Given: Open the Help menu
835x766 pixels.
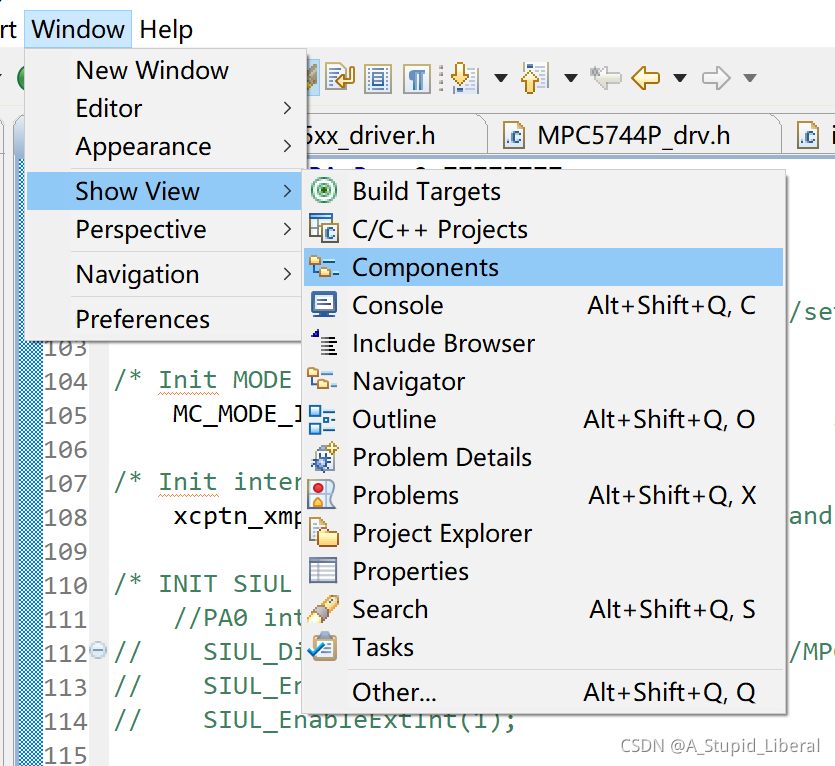Looking at the screenshot, I should (x=166, y=29).
